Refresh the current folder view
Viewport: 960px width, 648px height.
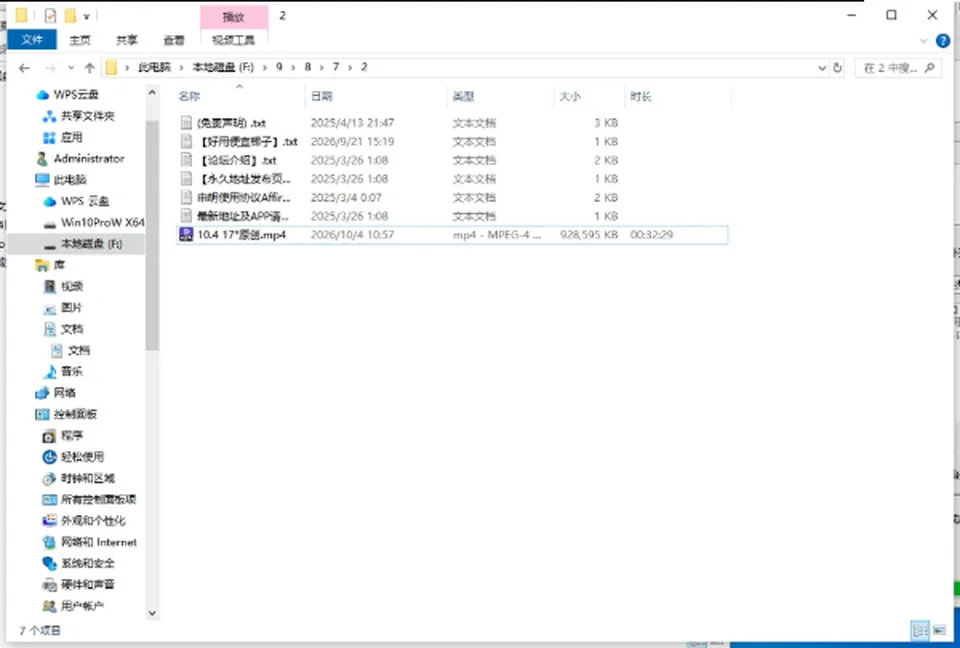838,68
